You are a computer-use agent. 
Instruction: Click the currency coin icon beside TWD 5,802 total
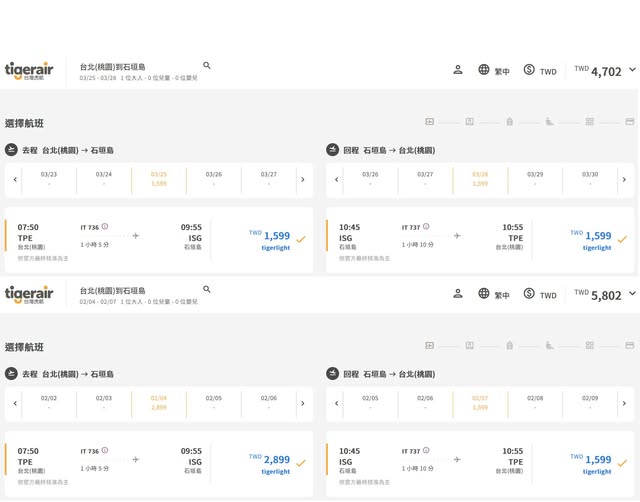pyautogui.click(x=529, y=294)
